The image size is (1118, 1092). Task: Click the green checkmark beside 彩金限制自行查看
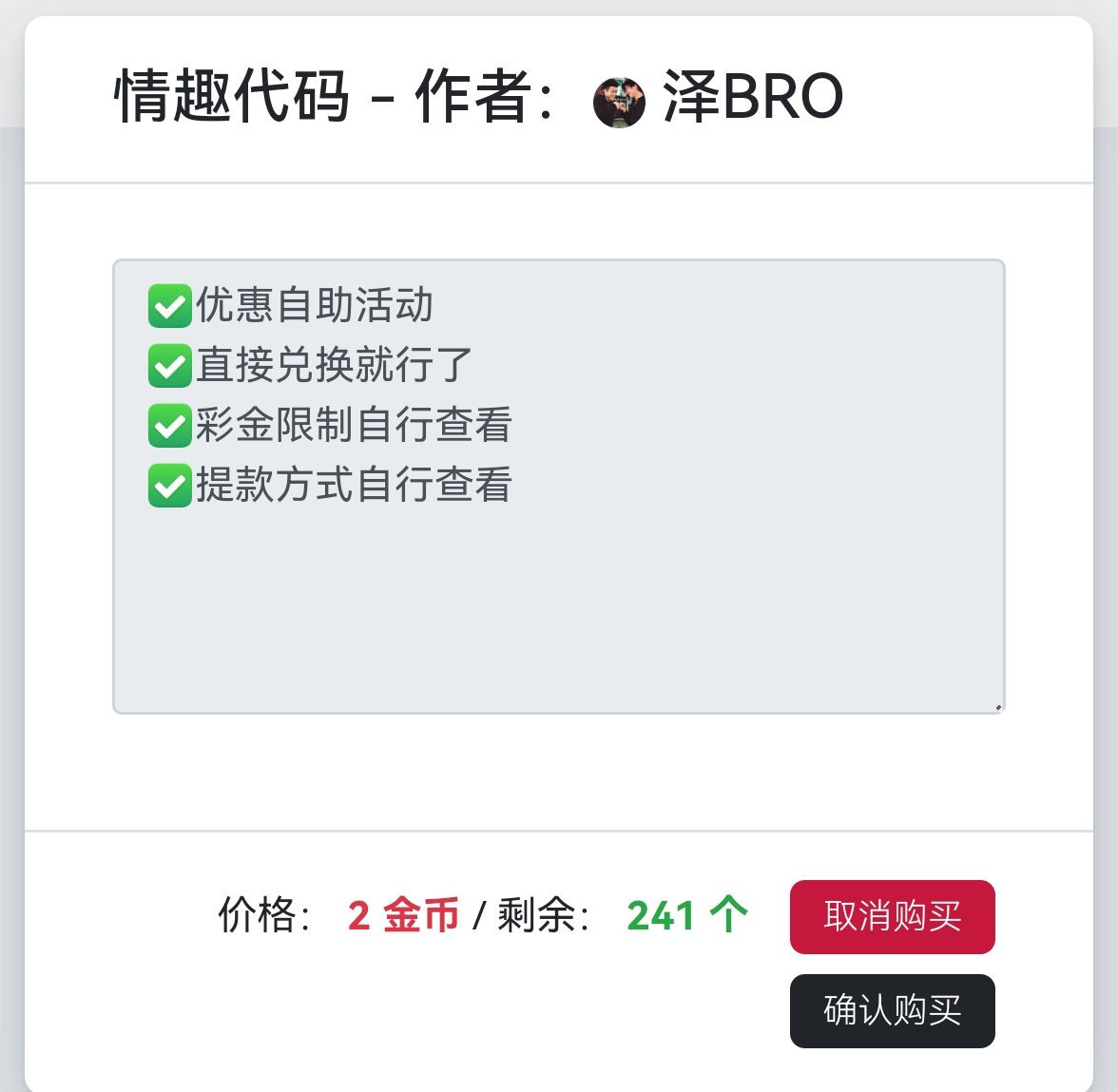click(170, 426)
